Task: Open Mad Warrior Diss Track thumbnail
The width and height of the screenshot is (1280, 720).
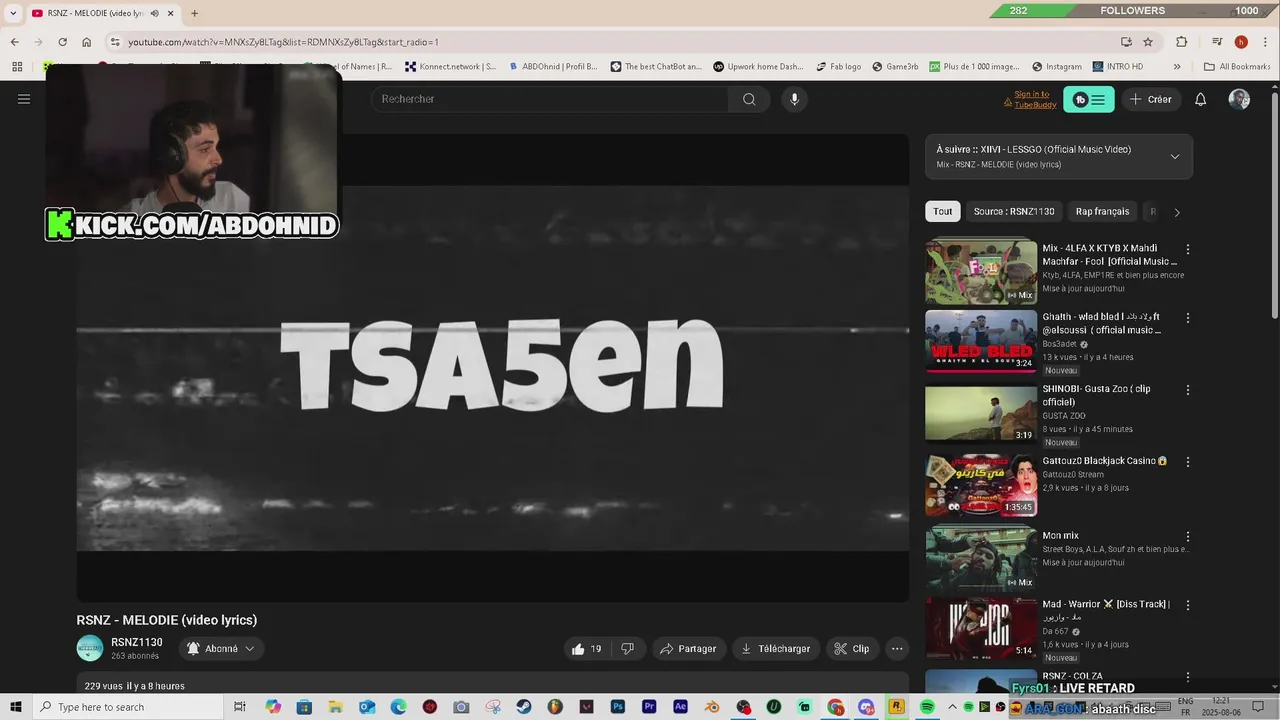Action: click(981, 628)
